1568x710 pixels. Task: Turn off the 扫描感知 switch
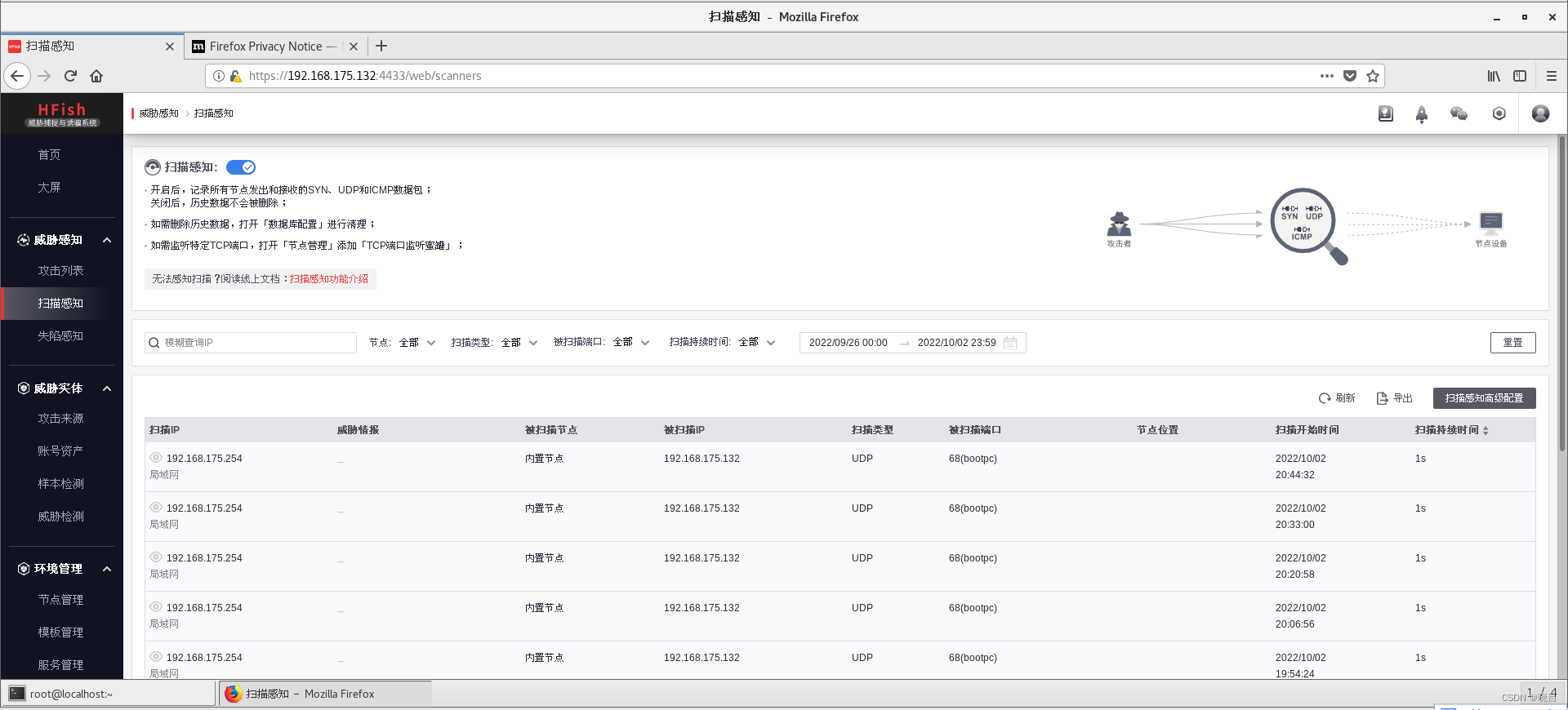[x=241, y=167]
